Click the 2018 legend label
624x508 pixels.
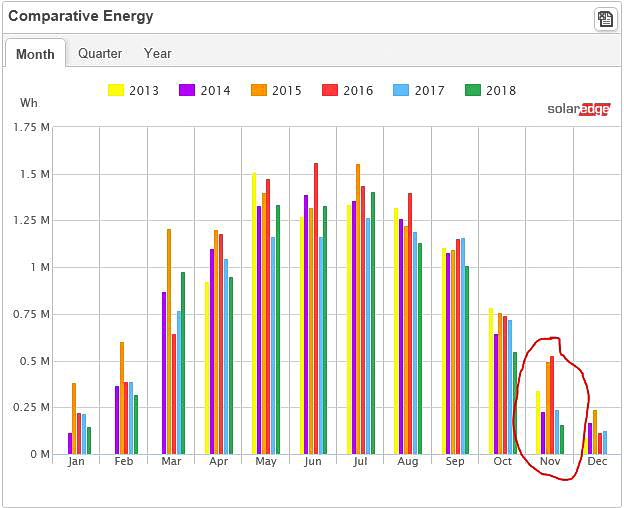(501, 91)
